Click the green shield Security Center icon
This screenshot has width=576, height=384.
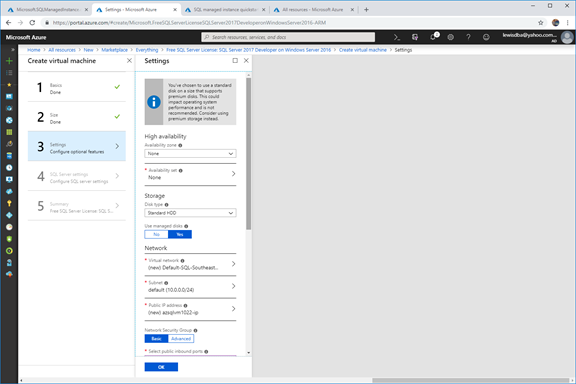[x=9, y=239]
